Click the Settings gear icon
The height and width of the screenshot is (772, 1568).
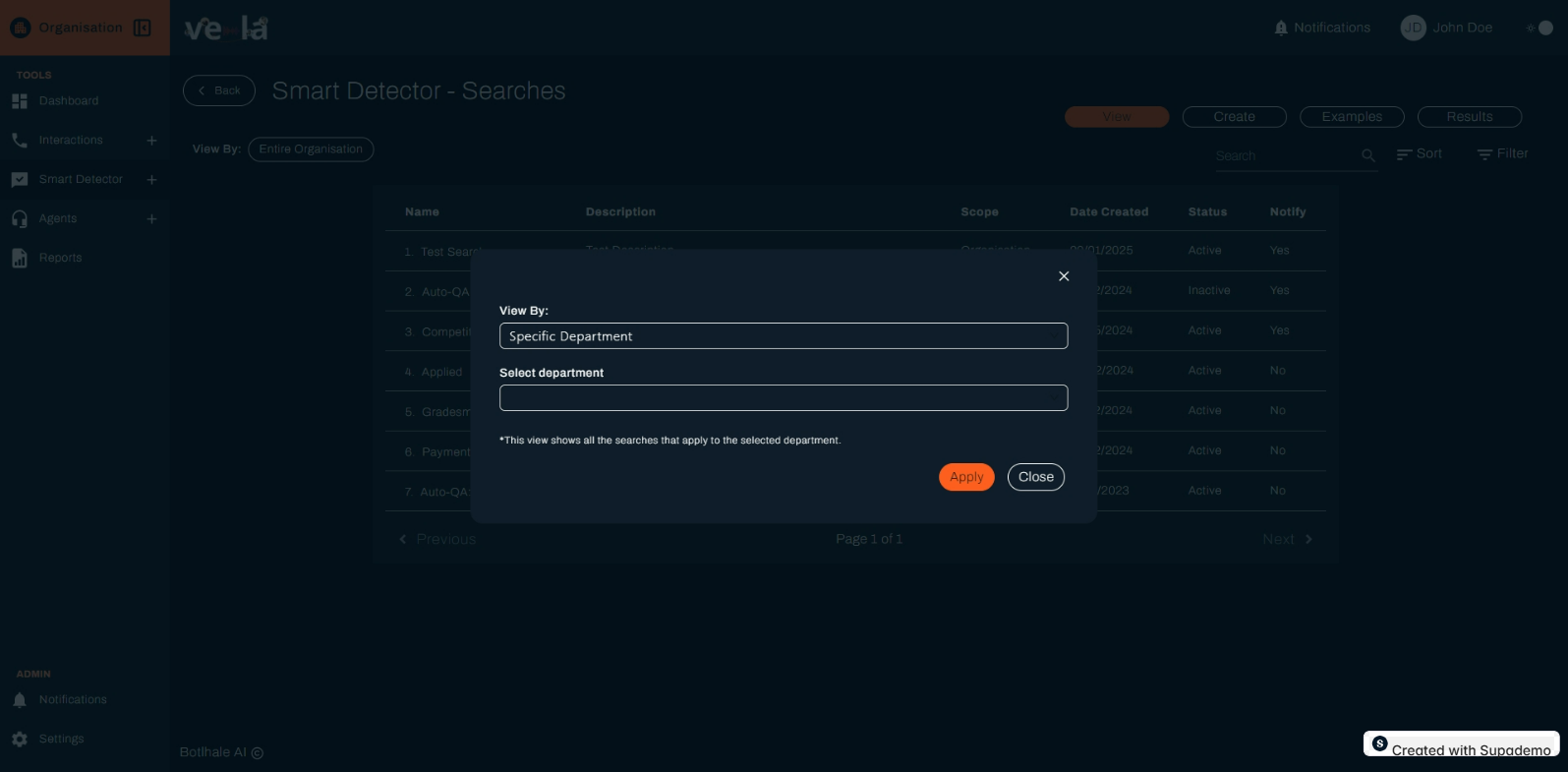click(x=20, y=739)
